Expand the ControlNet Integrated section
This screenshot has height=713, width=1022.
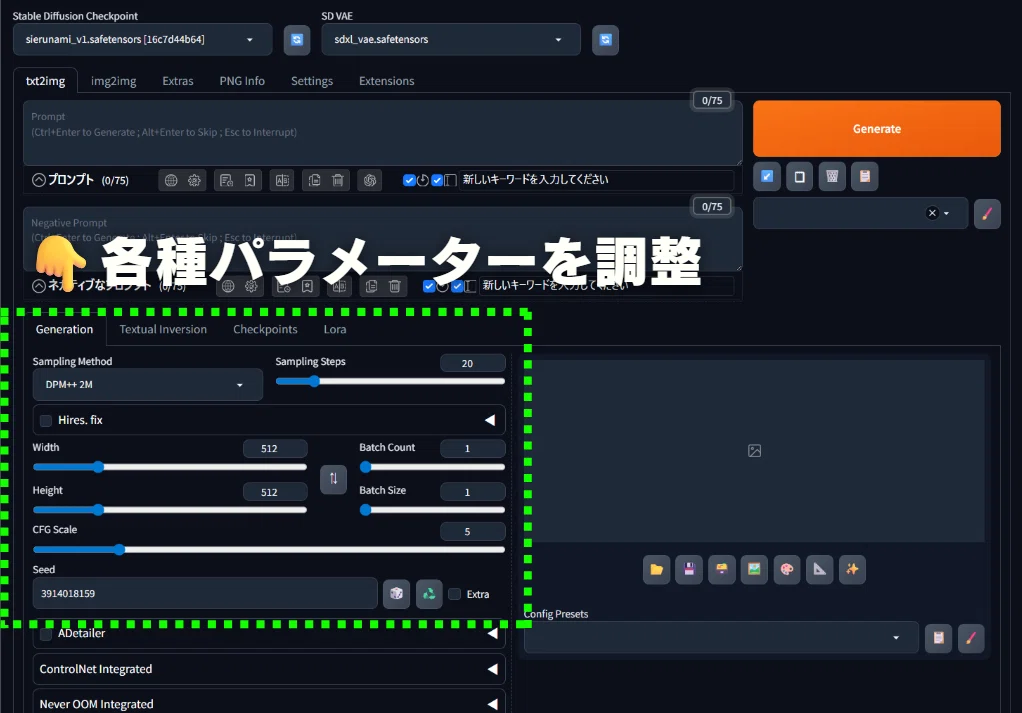269,669
